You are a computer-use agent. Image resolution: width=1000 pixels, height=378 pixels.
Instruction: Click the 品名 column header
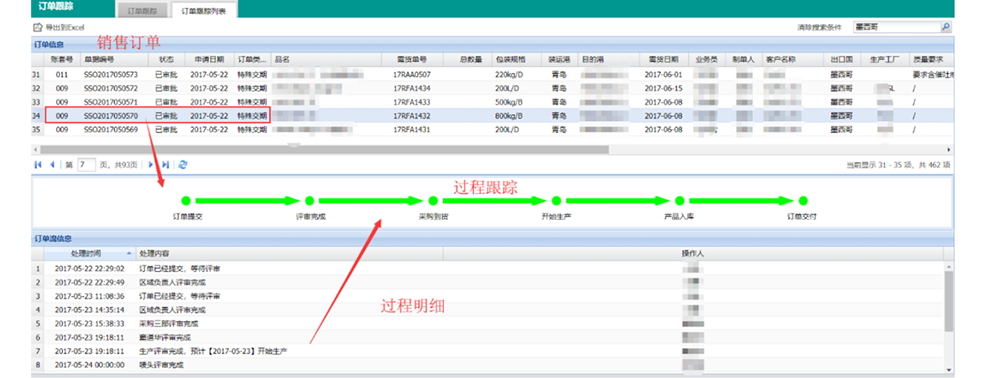point(326,59)
